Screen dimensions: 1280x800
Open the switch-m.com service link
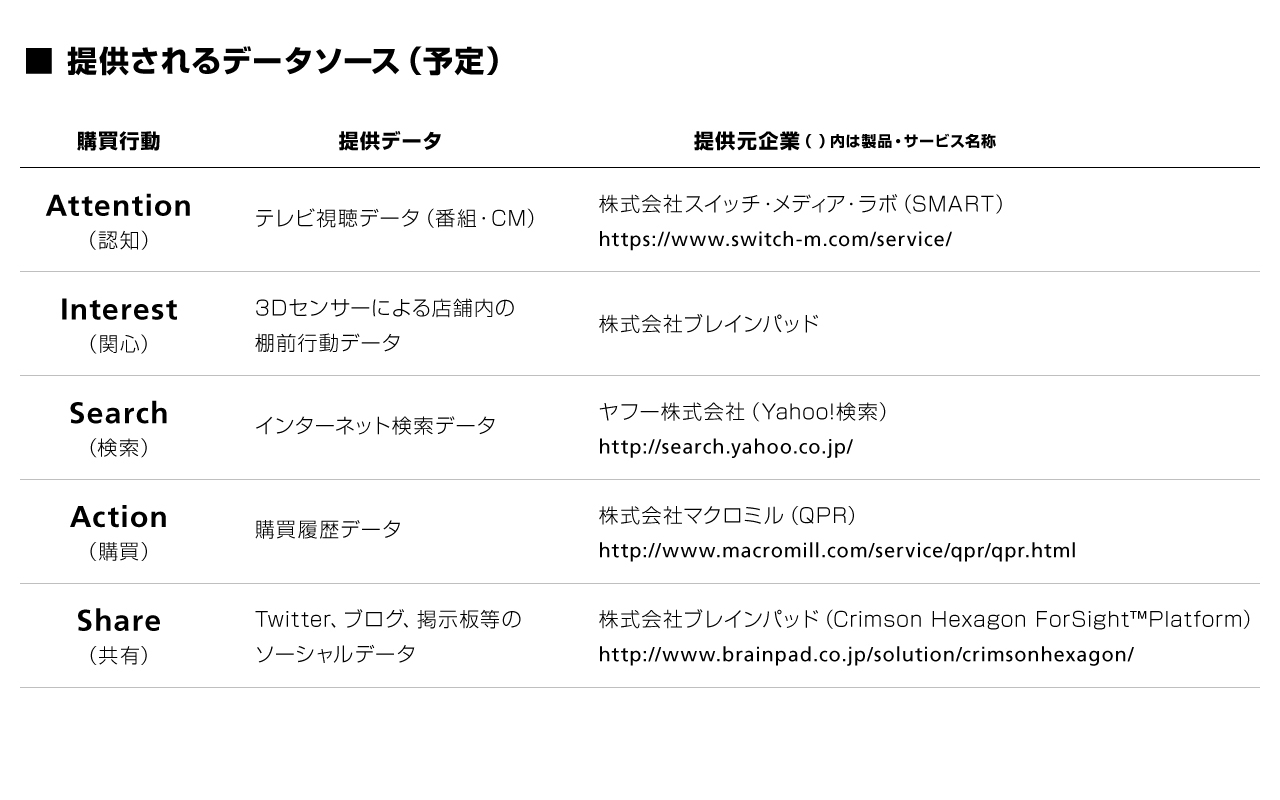coord(775,239)
